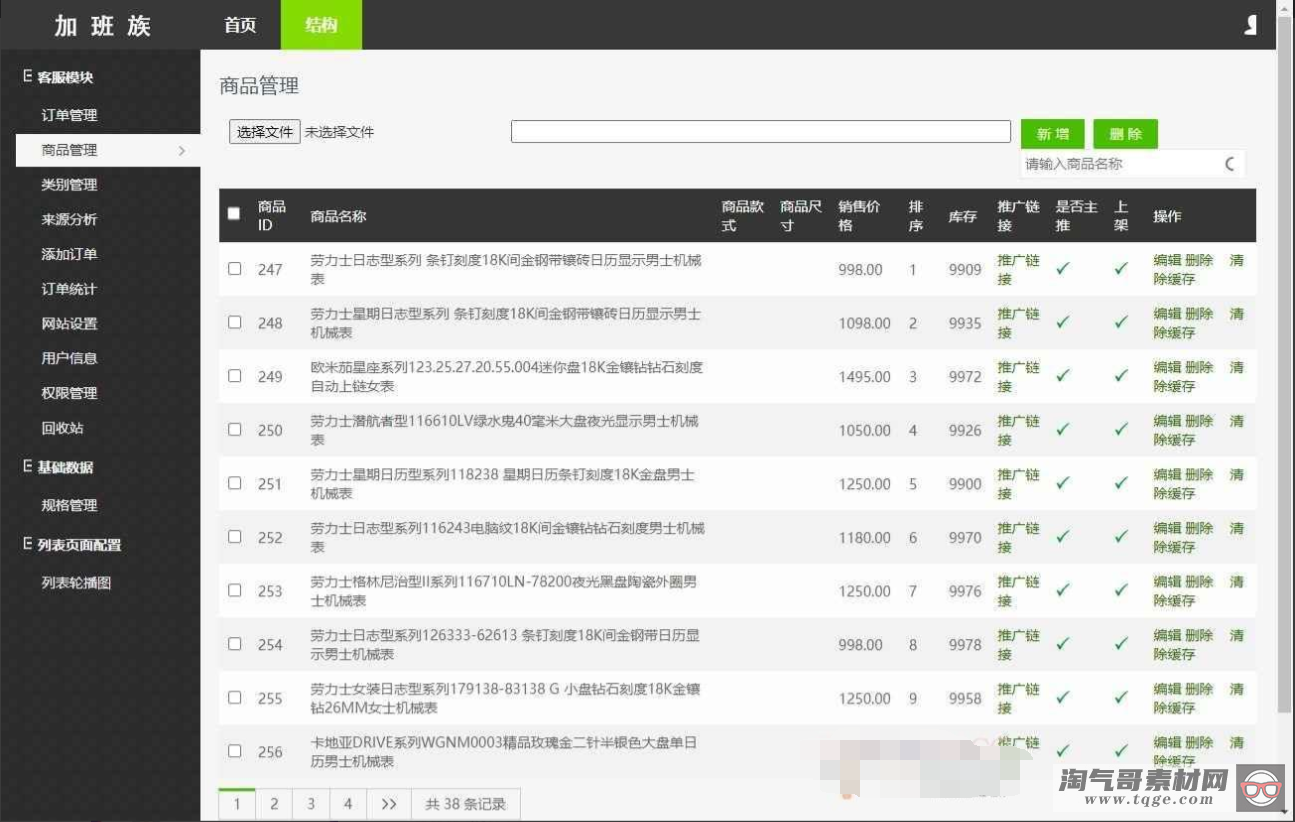Viewport: 1295px width, 822px height.
Task: Open 列表轮播图 in the sidebar
Action: coord(76,583)
